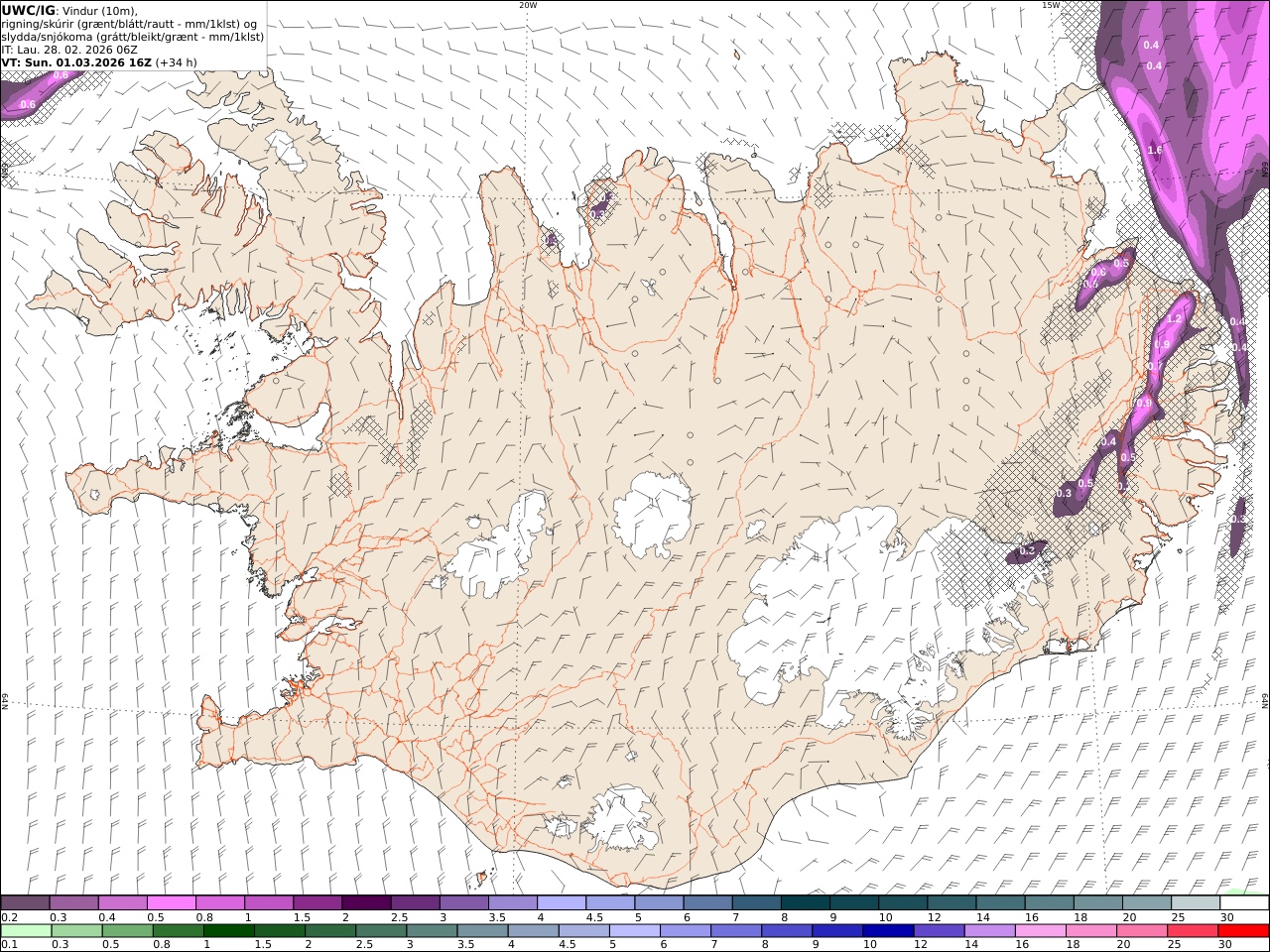Screen dimensions: 1270x952
Task: Choose the slate blue 6 snow legend swatch
Action: (x=708, y=902)
